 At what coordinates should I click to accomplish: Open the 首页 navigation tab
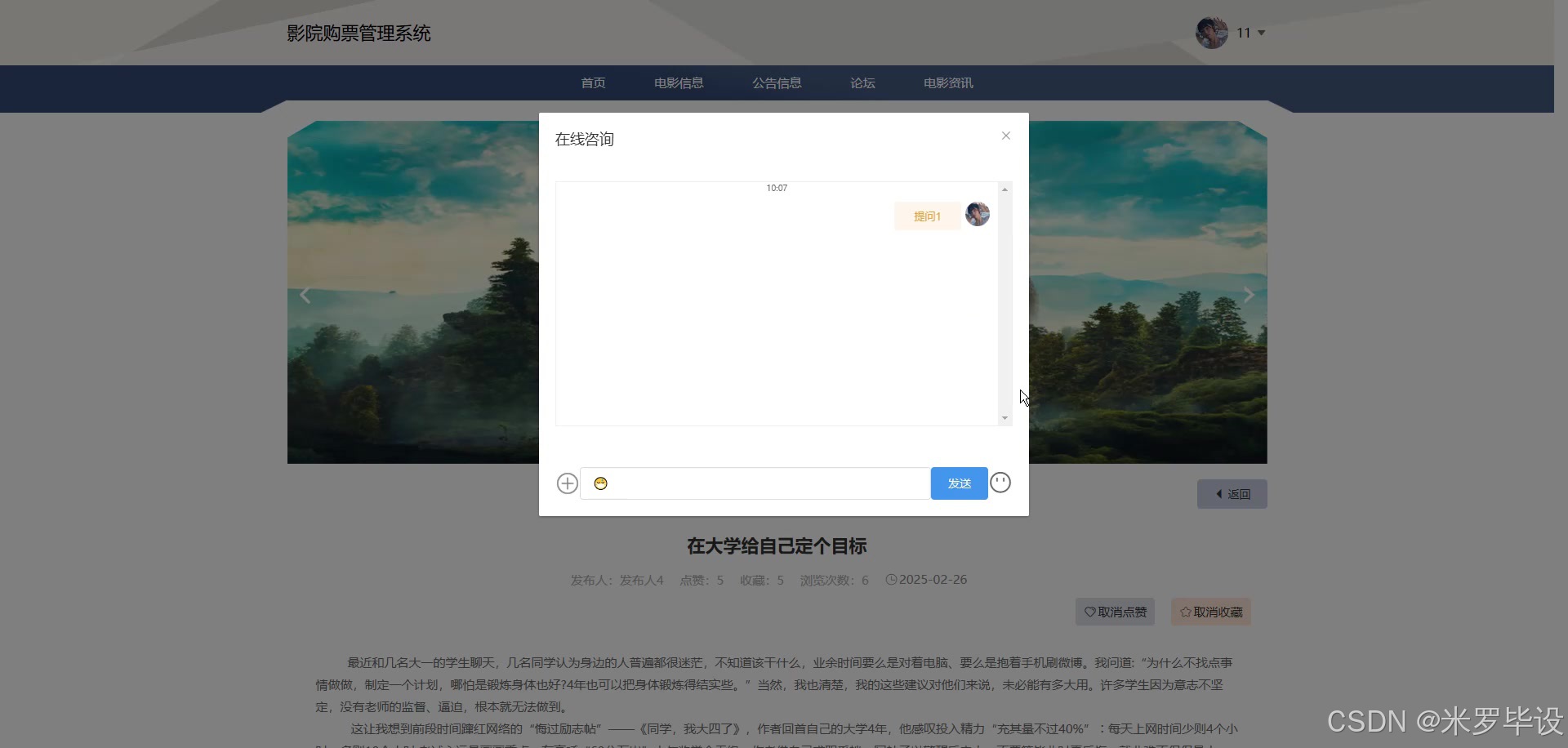point(593,82)
